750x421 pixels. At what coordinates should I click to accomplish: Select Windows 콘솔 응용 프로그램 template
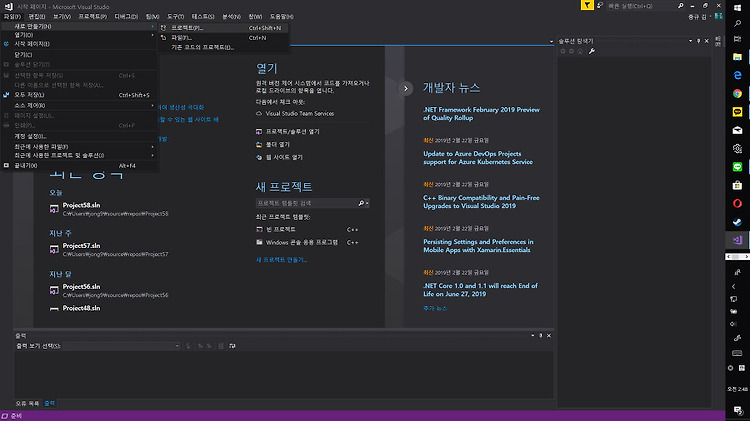click(308, 243)
